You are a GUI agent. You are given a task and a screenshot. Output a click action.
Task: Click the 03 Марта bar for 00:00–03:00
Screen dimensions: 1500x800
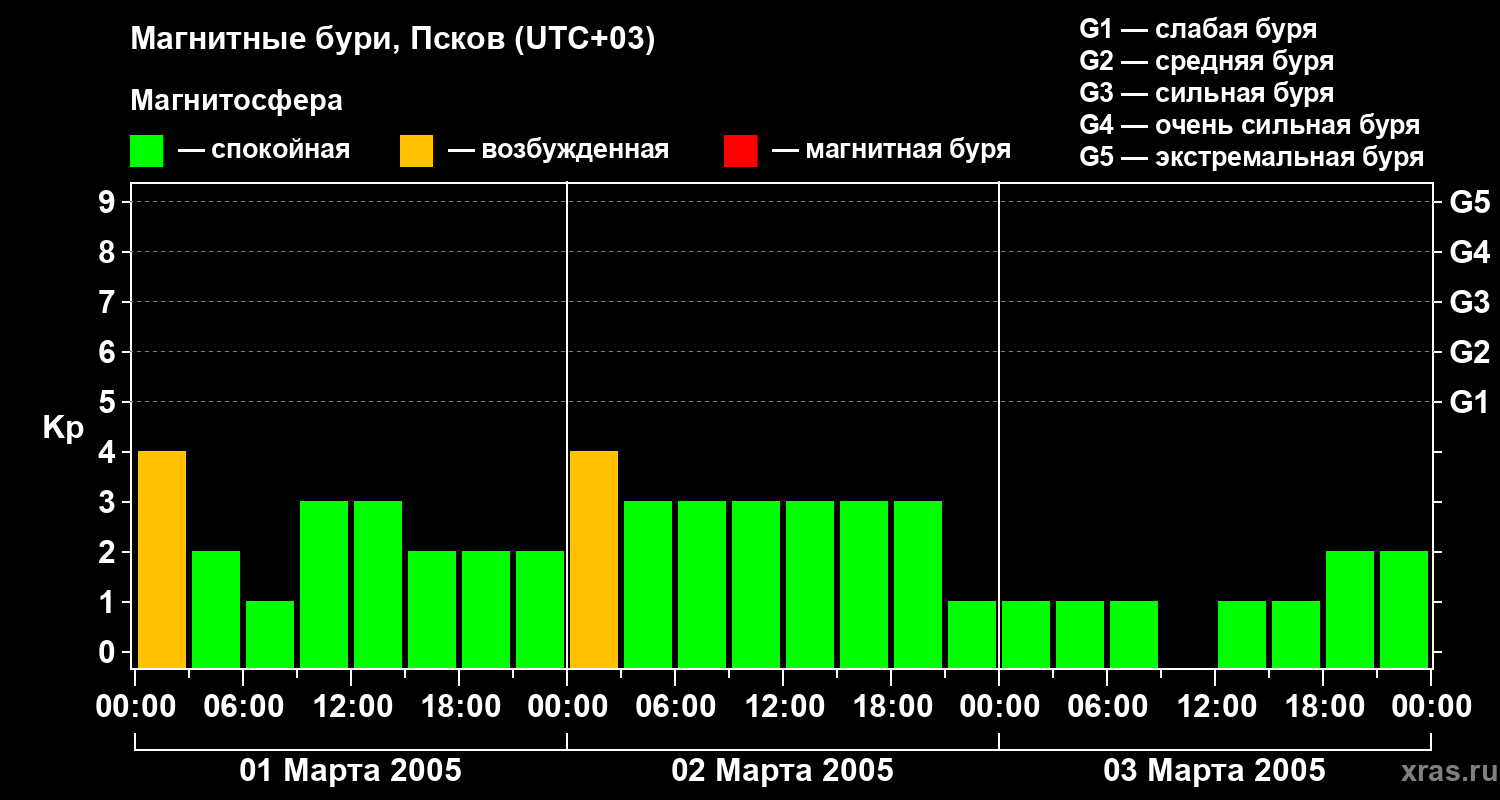pyautogui.click(x=1026, y=634)
